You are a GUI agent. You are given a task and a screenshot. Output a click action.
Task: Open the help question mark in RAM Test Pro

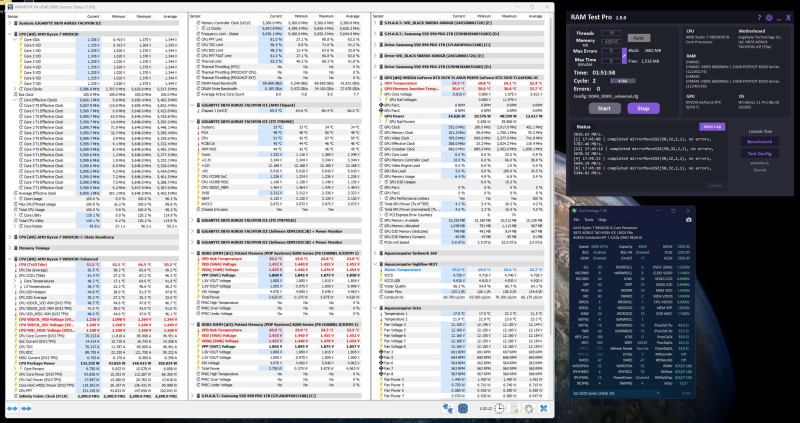pyautogui.click(x=759, y=18)
